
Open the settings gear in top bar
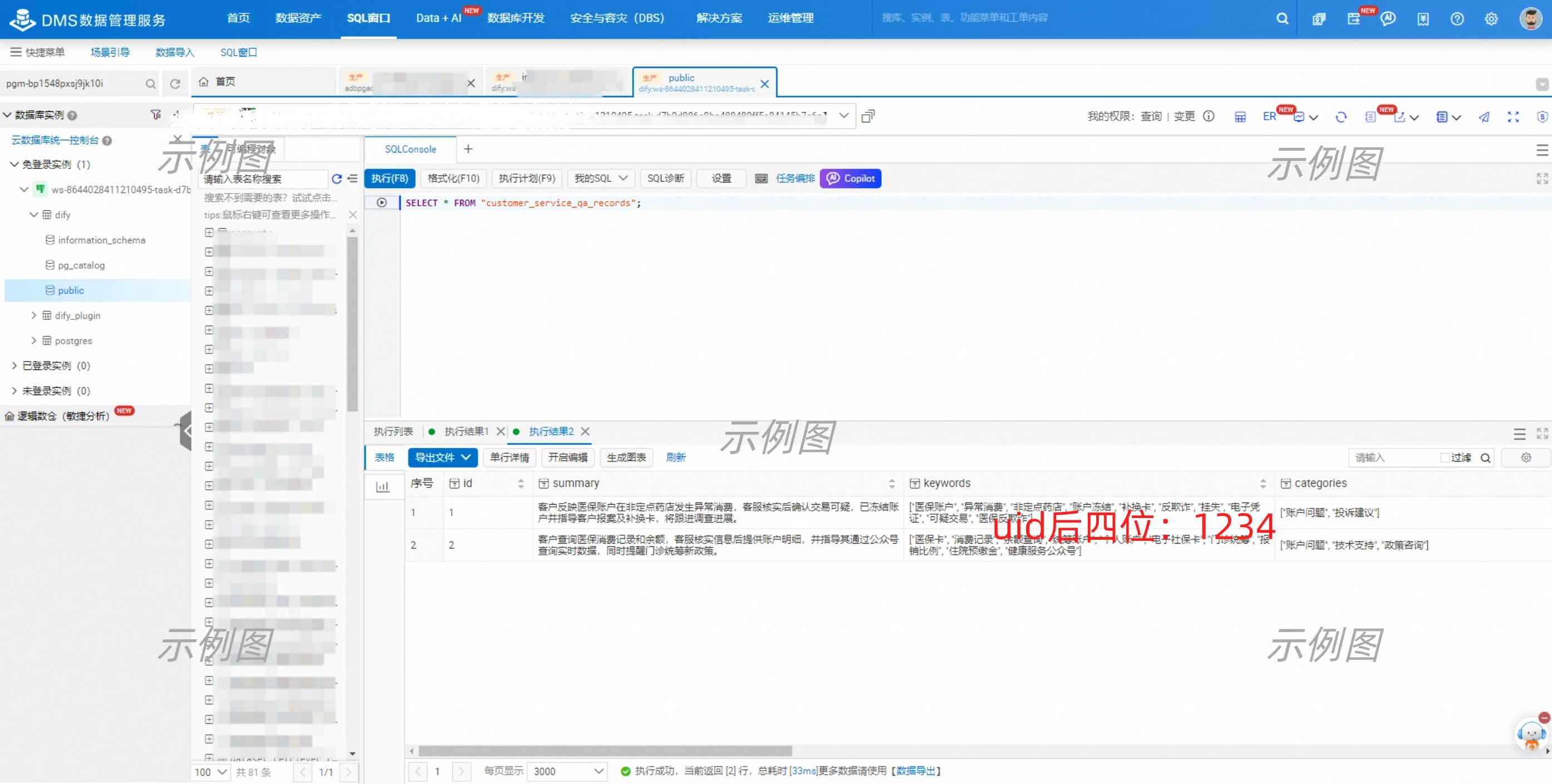click(x=1491, y=19)
